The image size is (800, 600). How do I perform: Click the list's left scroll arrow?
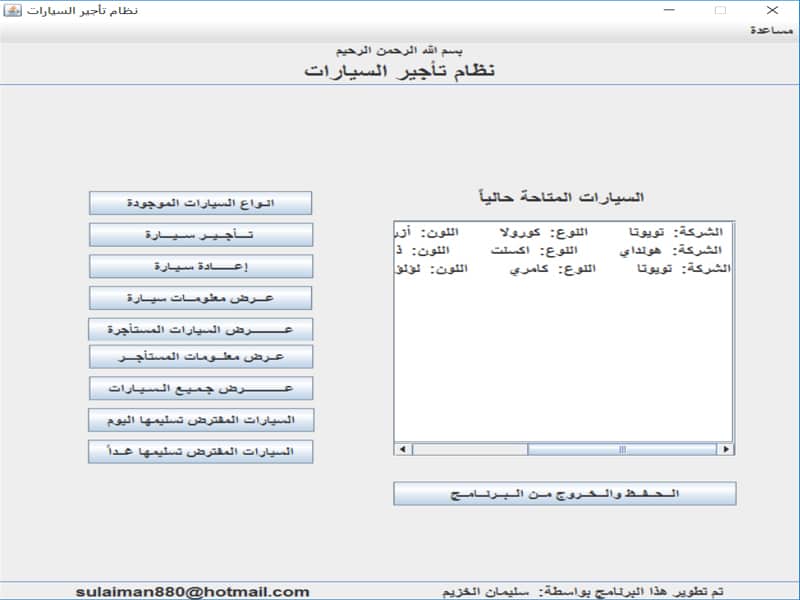402,450
